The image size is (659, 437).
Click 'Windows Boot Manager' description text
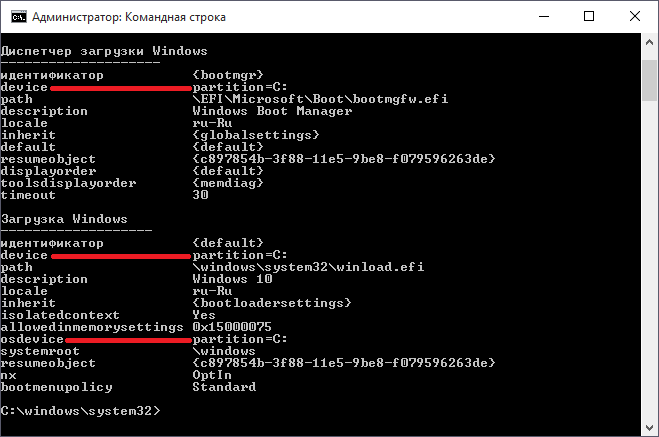pyautogui.click(x=272, y=111)
